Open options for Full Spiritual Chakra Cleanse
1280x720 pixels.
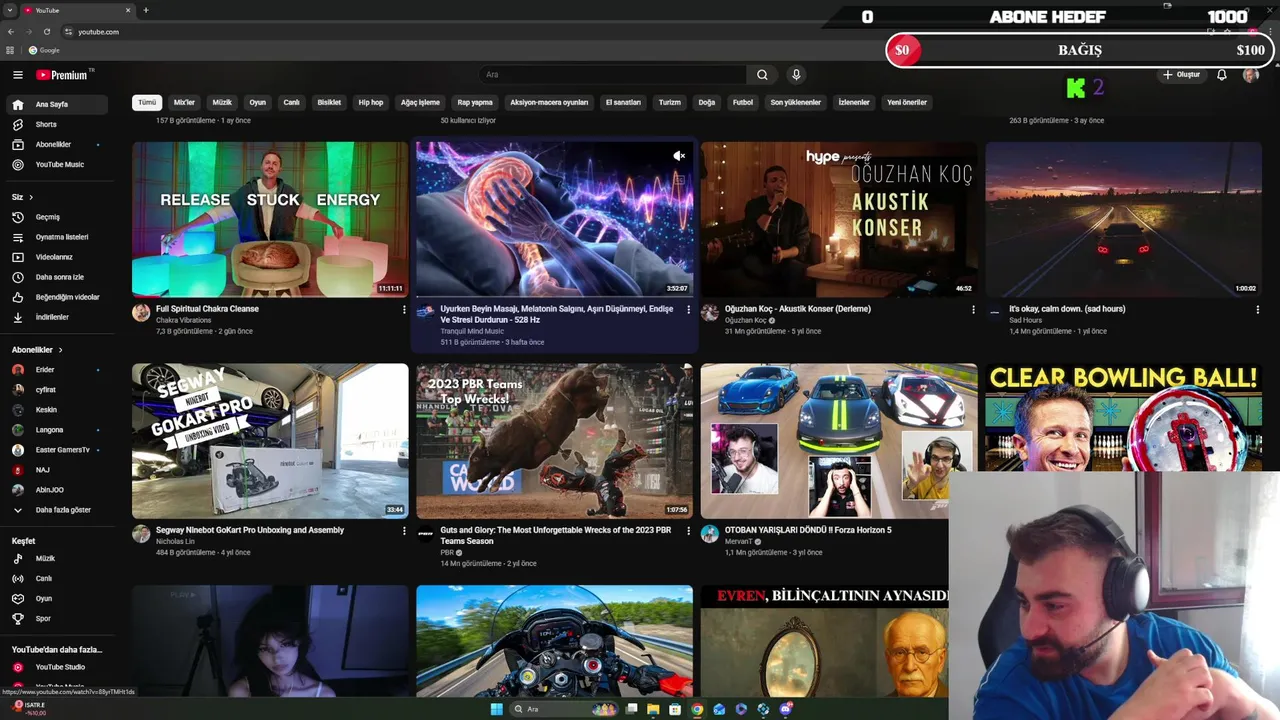pyautogui.click(x=404, y=310)
